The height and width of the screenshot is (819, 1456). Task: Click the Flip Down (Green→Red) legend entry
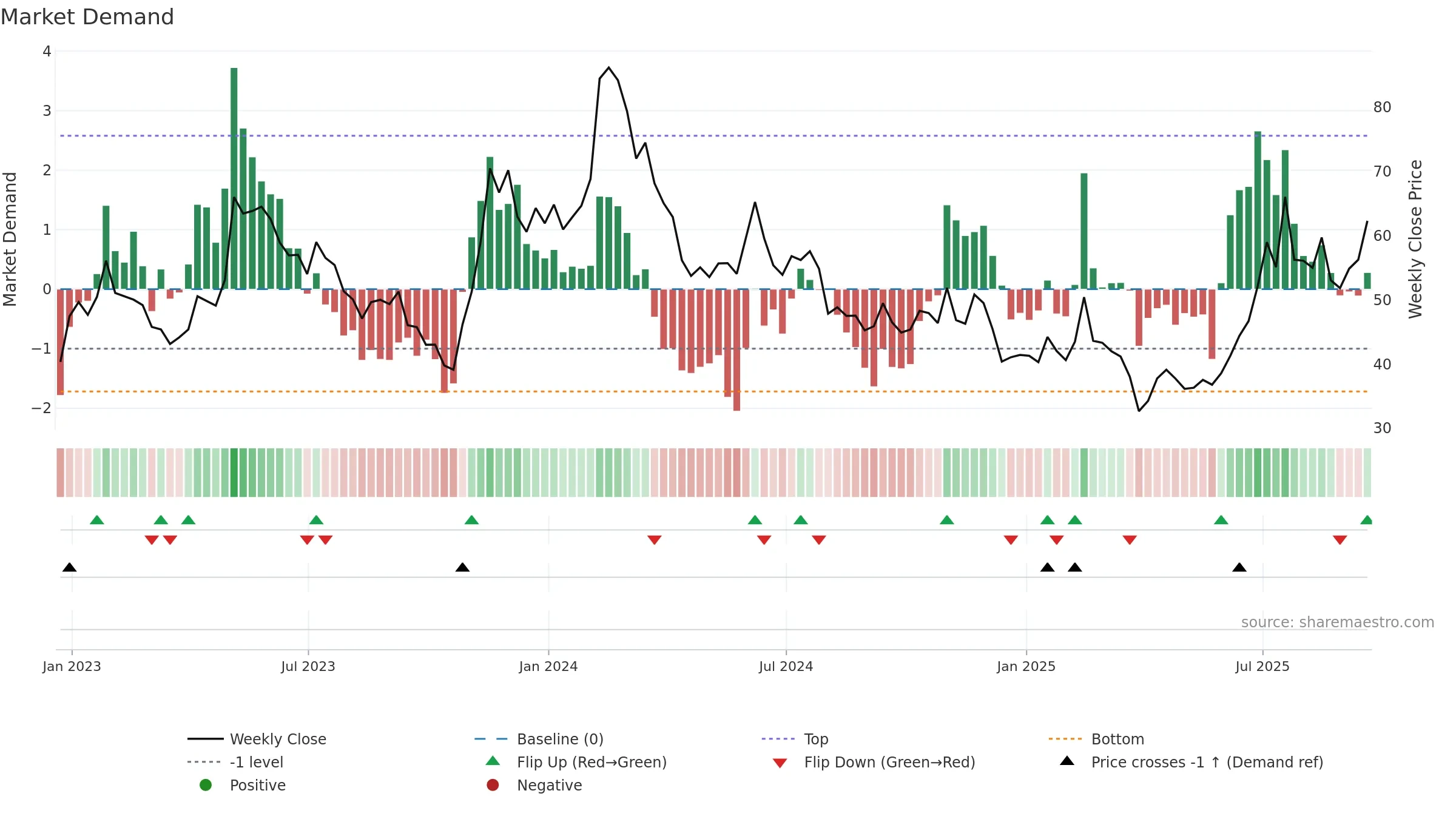click(x=874, y=762)
